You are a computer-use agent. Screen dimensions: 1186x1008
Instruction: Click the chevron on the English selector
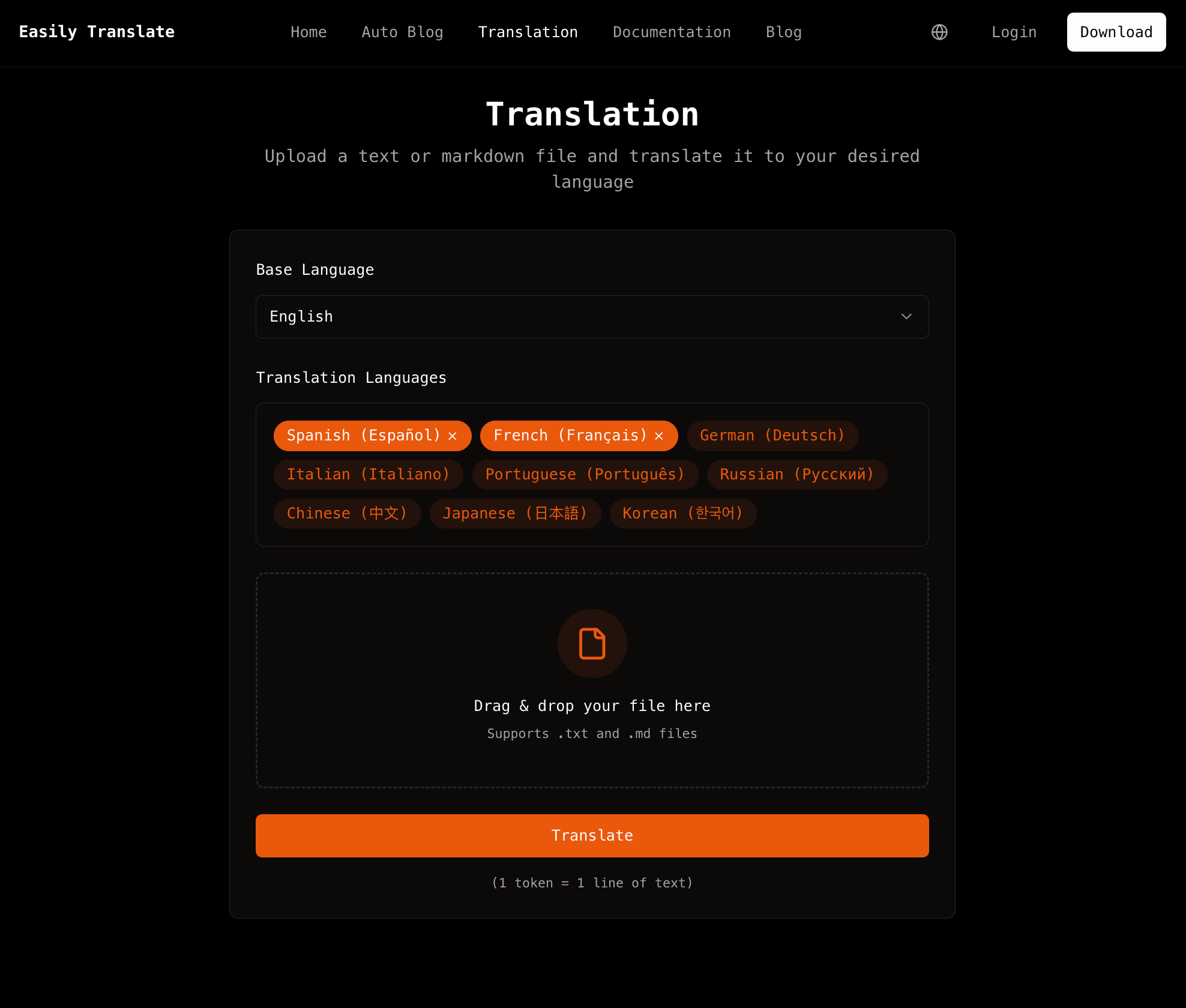point(906,316)
